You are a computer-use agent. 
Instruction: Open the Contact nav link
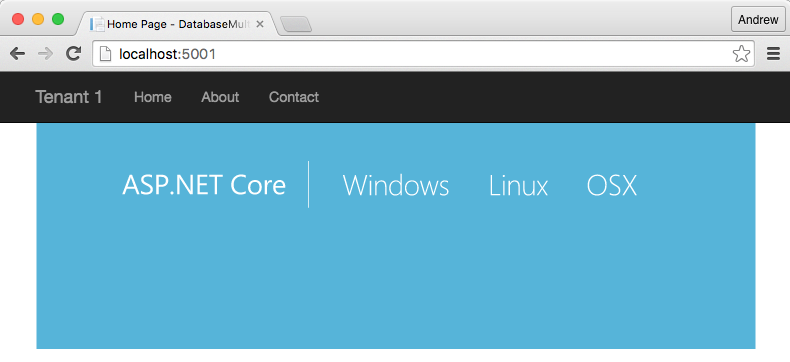294,97
